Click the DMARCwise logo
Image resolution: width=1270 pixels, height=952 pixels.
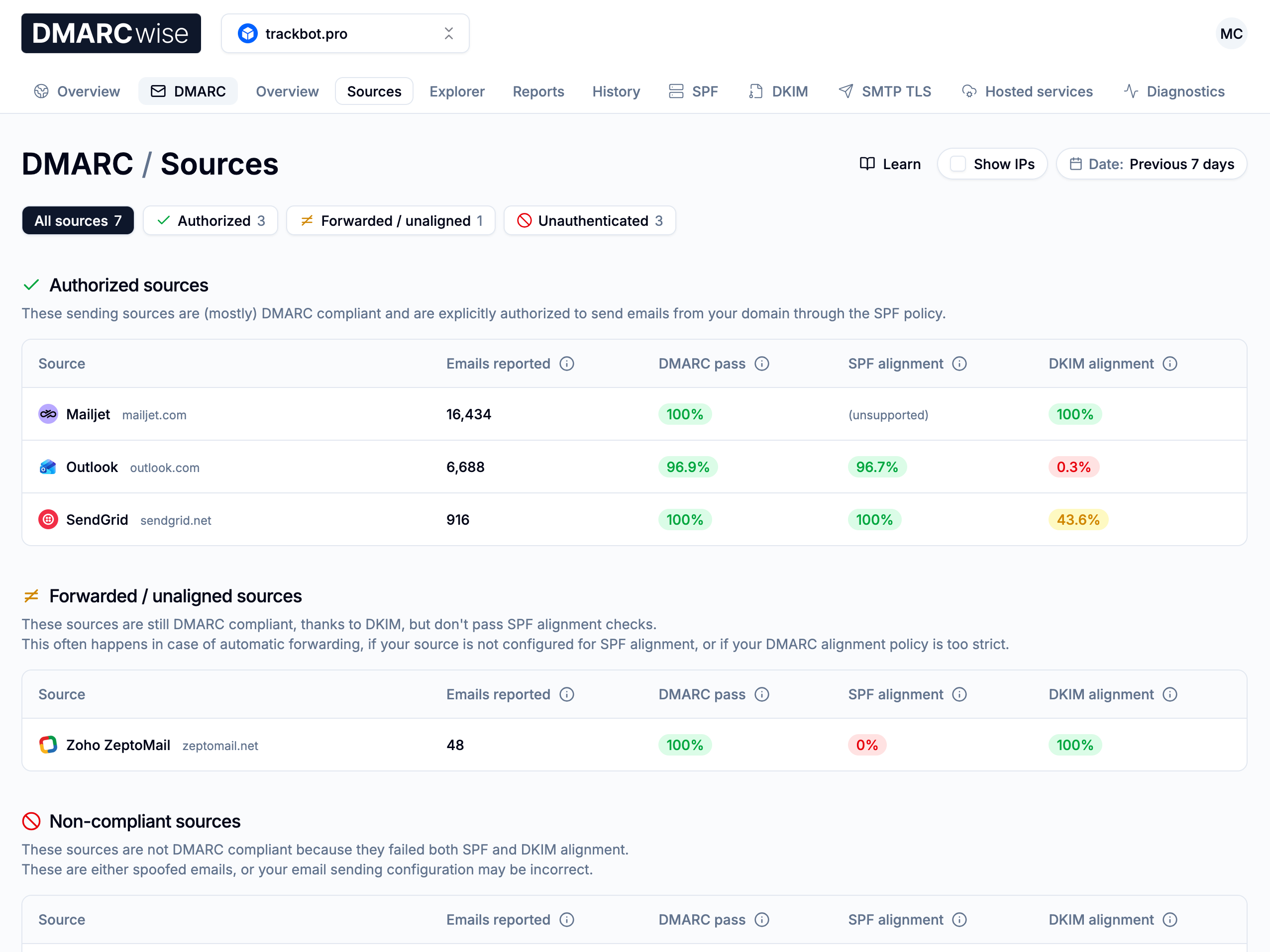click(x=111, y=33)
